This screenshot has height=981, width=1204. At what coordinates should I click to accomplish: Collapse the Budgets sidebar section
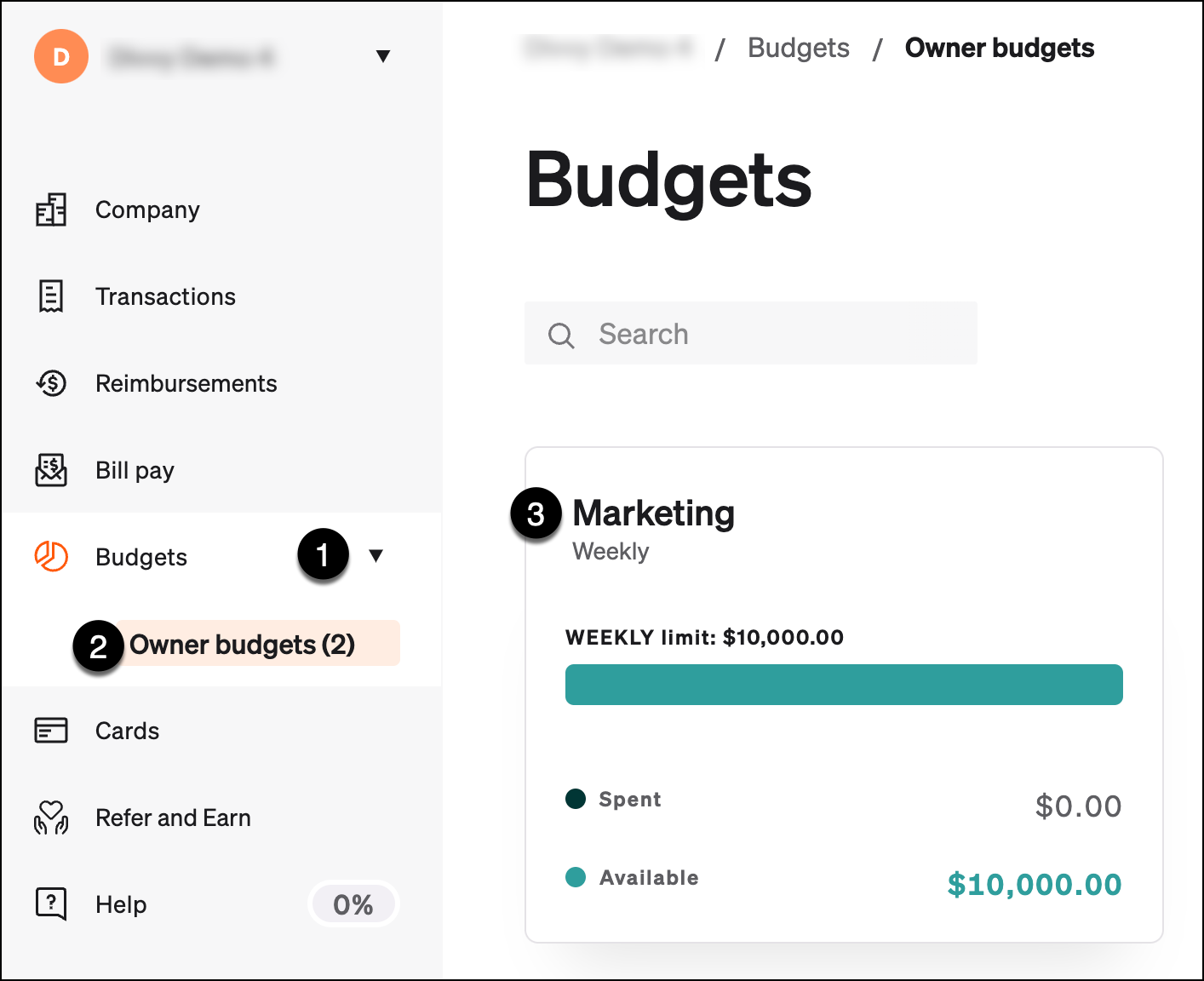click(377, 555)
